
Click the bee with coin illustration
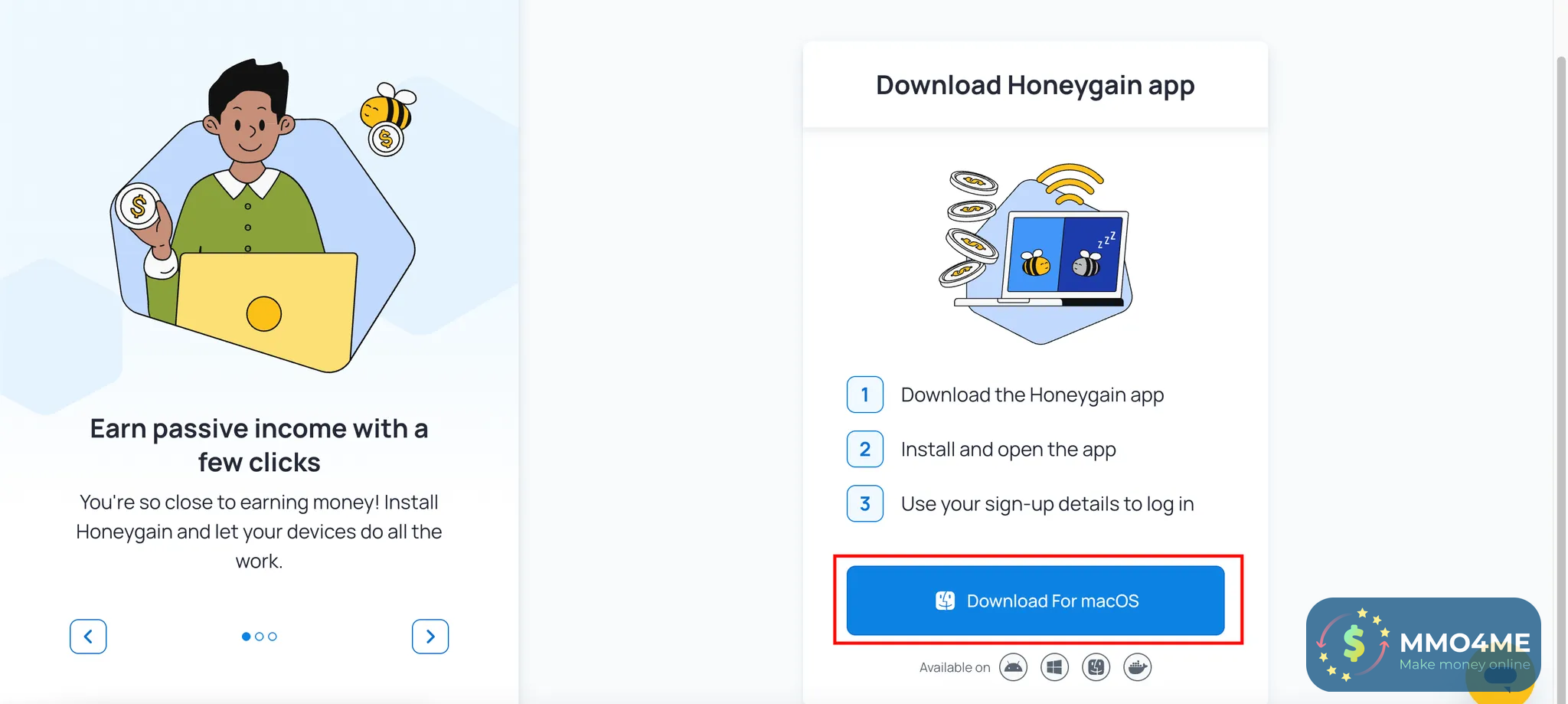(388, 120)
